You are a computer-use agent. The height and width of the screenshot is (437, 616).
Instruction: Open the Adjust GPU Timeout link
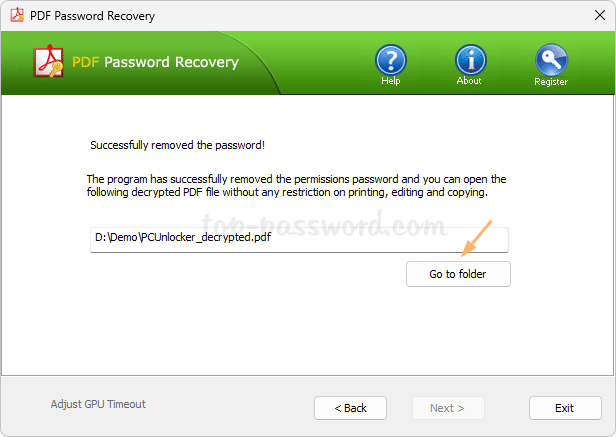coord(98,404)
